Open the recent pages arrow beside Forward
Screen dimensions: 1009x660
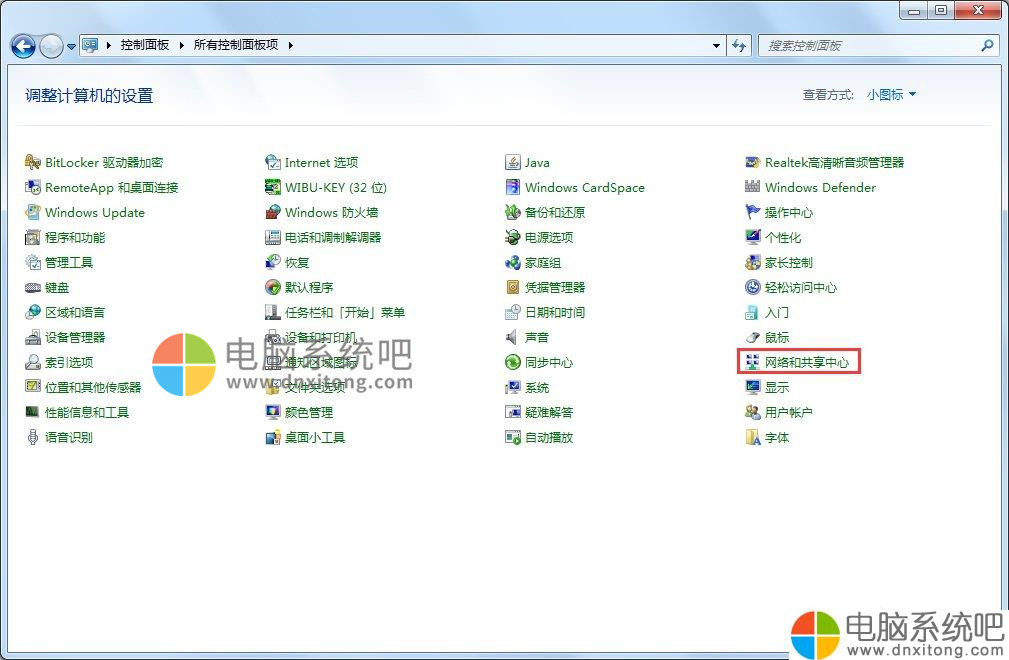[71, 46]
